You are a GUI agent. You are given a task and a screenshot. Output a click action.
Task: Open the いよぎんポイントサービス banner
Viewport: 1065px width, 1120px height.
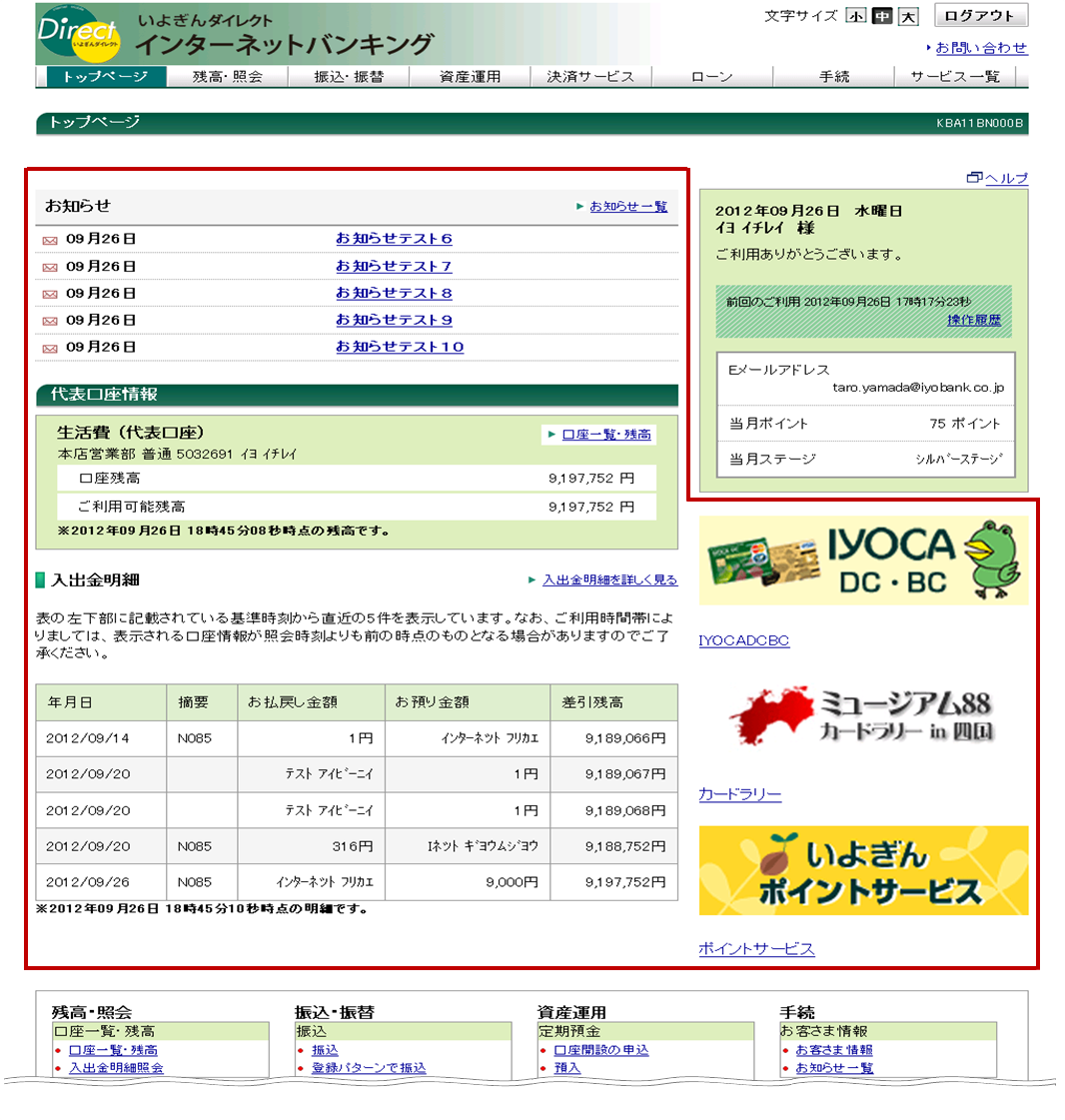(863, 870)
